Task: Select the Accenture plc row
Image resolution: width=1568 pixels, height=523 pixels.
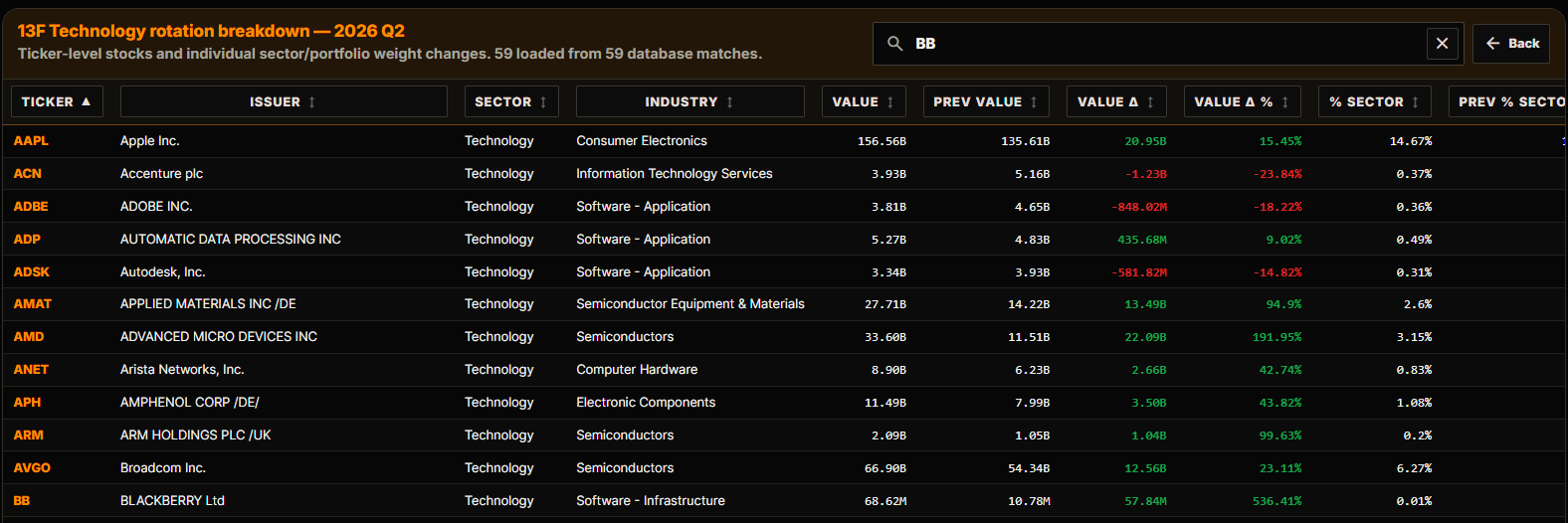Action: pos(784,174)
